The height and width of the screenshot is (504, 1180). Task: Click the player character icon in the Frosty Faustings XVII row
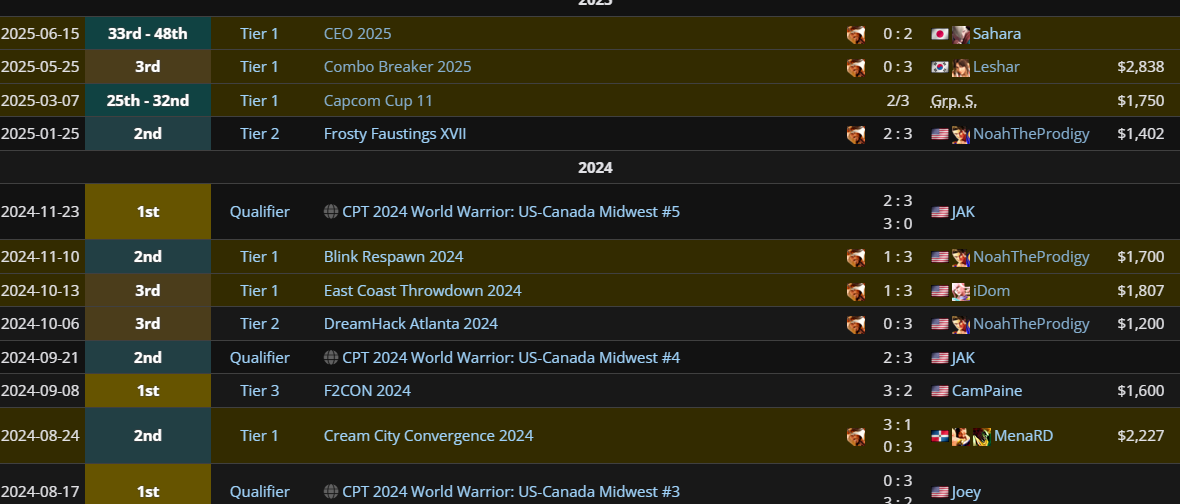point(856,134)
